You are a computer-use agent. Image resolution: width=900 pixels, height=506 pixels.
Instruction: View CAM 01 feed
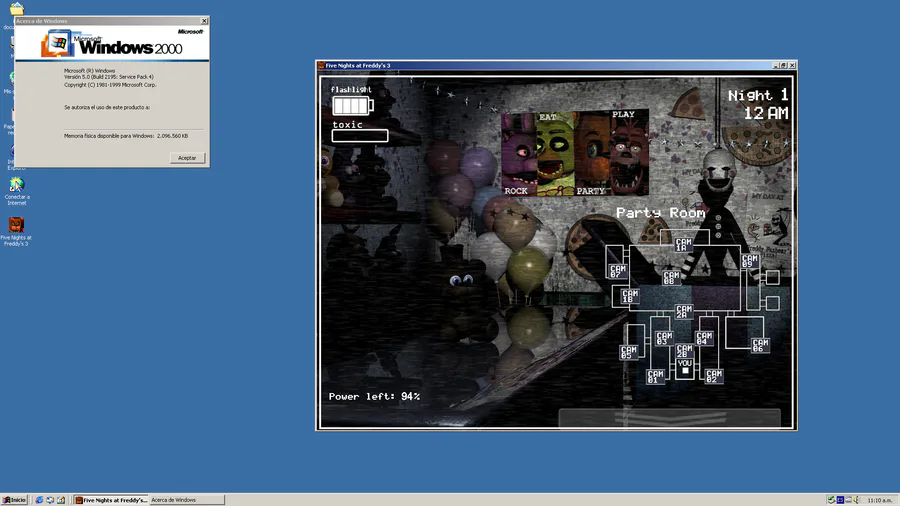click(655, 377)
